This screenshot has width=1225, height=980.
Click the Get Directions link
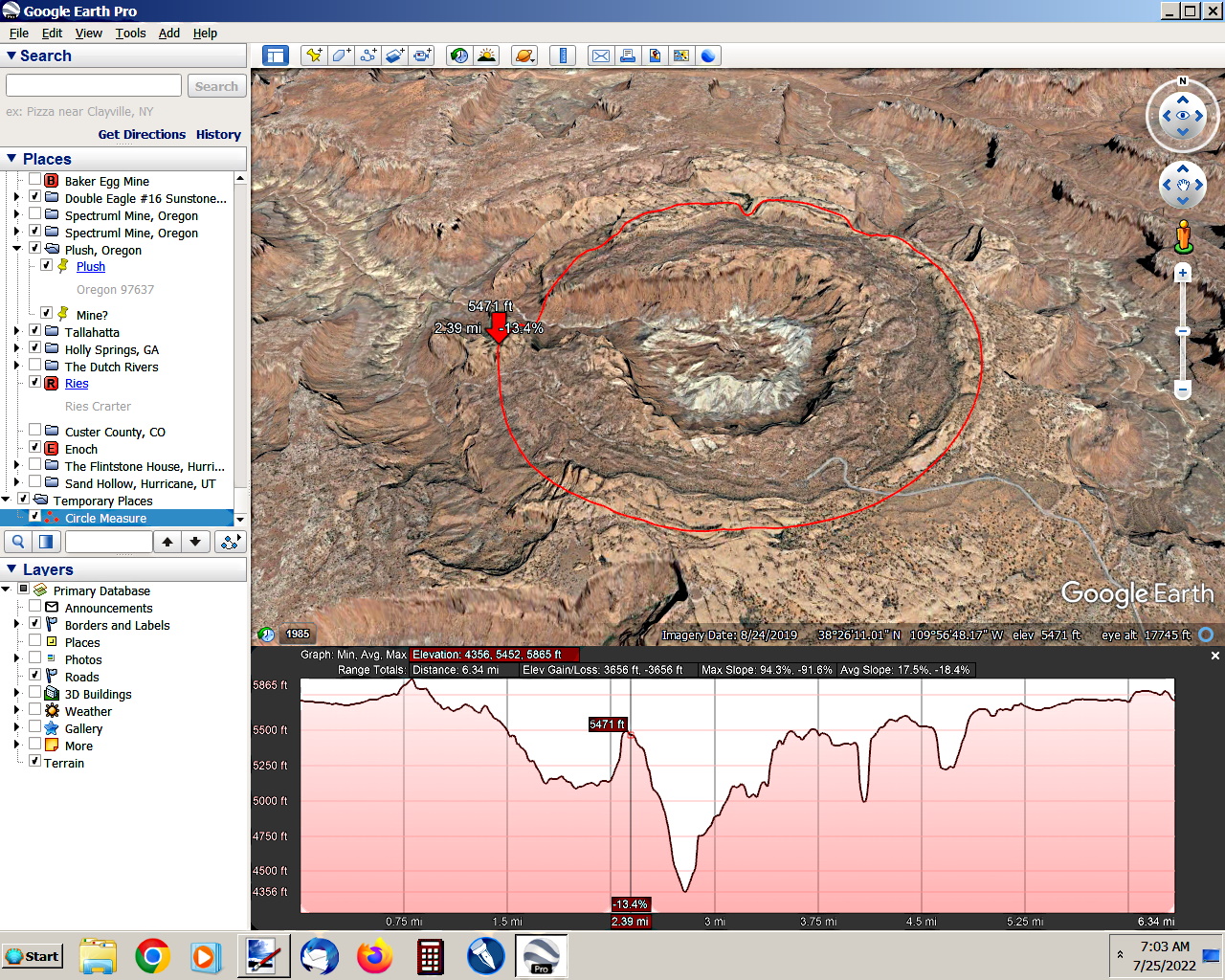tap(142, 134)
